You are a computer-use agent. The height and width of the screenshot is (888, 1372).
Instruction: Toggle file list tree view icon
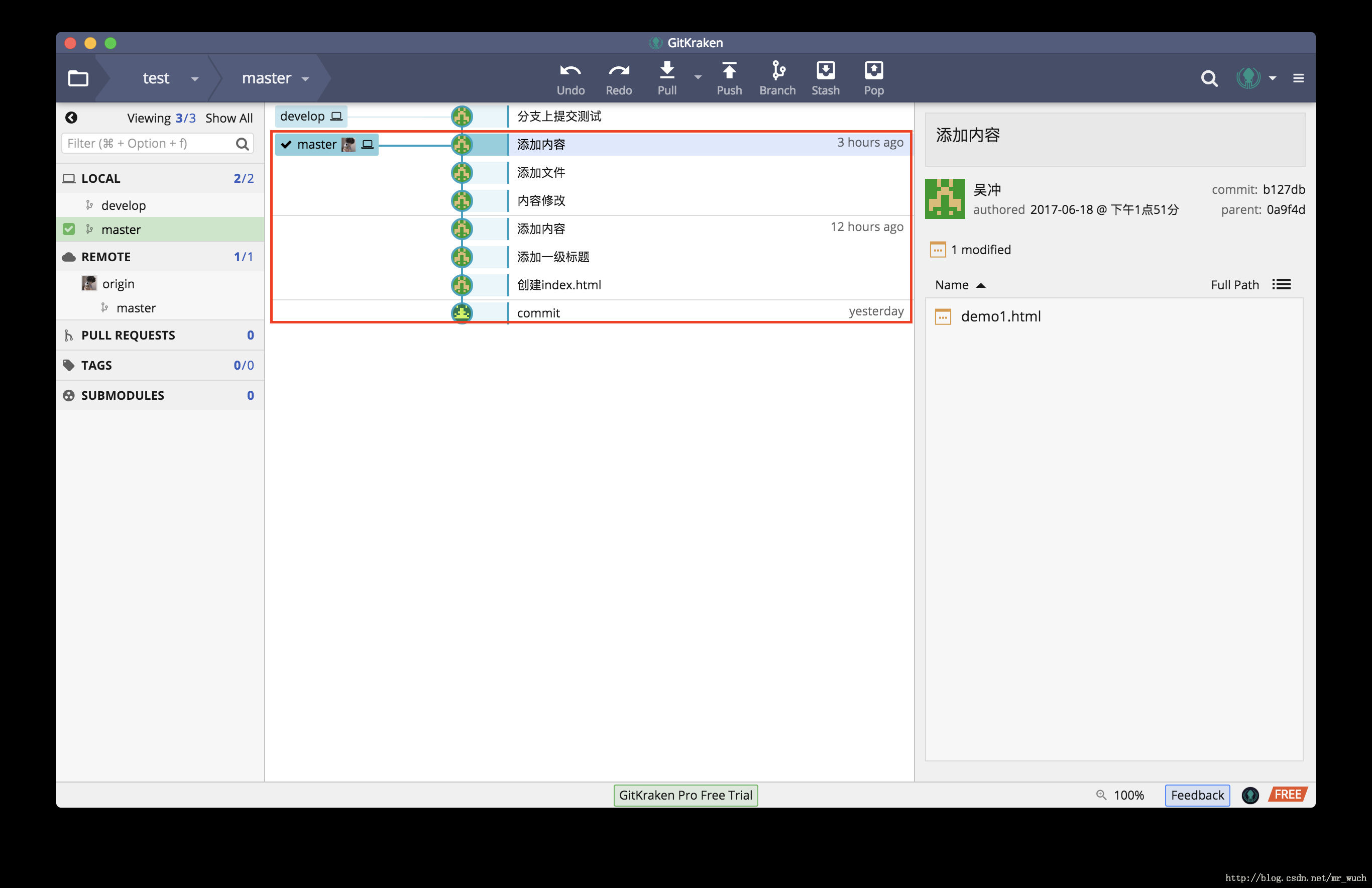1282,285
